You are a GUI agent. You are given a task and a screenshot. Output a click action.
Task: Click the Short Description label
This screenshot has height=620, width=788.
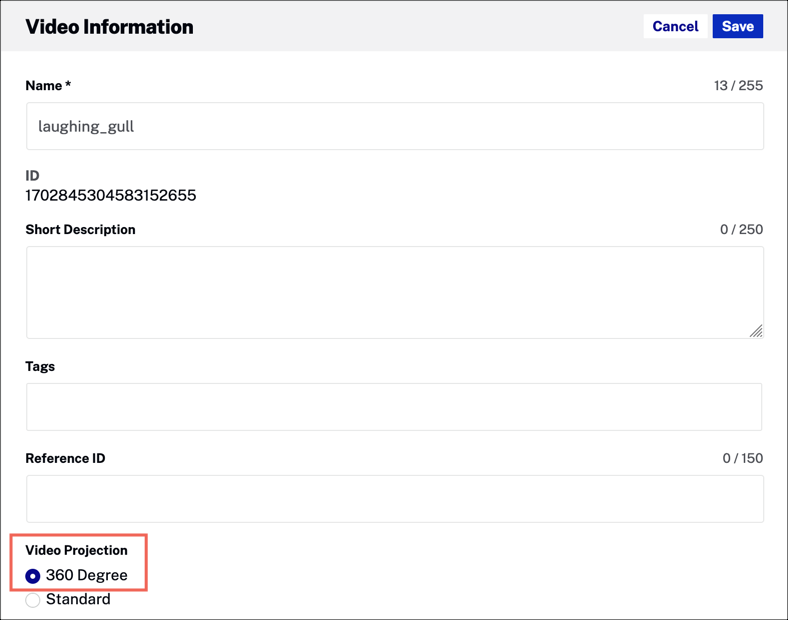click(80, 230)
